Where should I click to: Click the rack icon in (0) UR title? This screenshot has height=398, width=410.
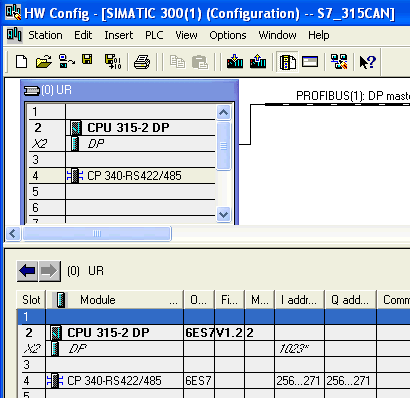[32, 90]
